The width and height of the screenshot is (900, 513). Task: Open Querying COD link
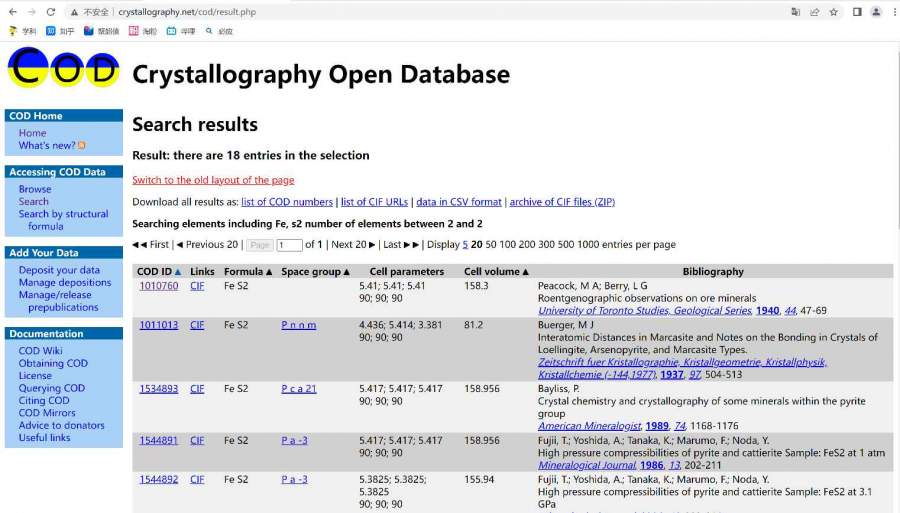(52, 388)
